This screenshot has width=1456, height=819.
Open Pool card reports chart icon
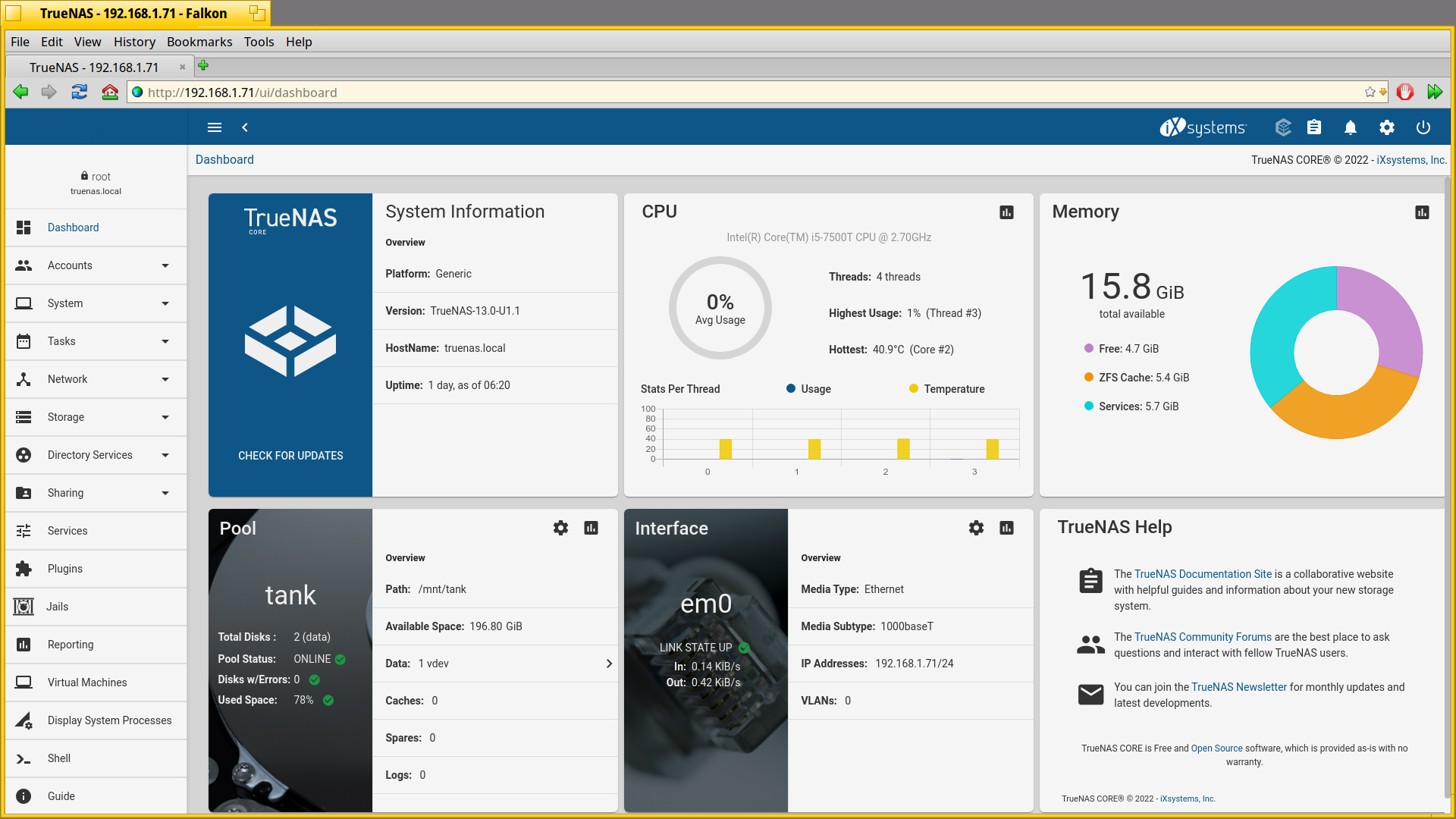[591, 528]
